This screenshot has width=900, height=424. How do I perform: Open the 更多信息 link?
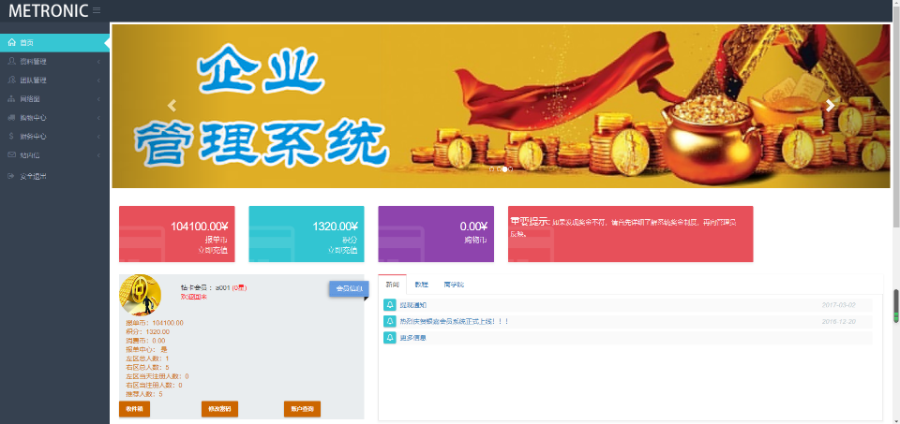pyautogui.click(x=413, y=338)
